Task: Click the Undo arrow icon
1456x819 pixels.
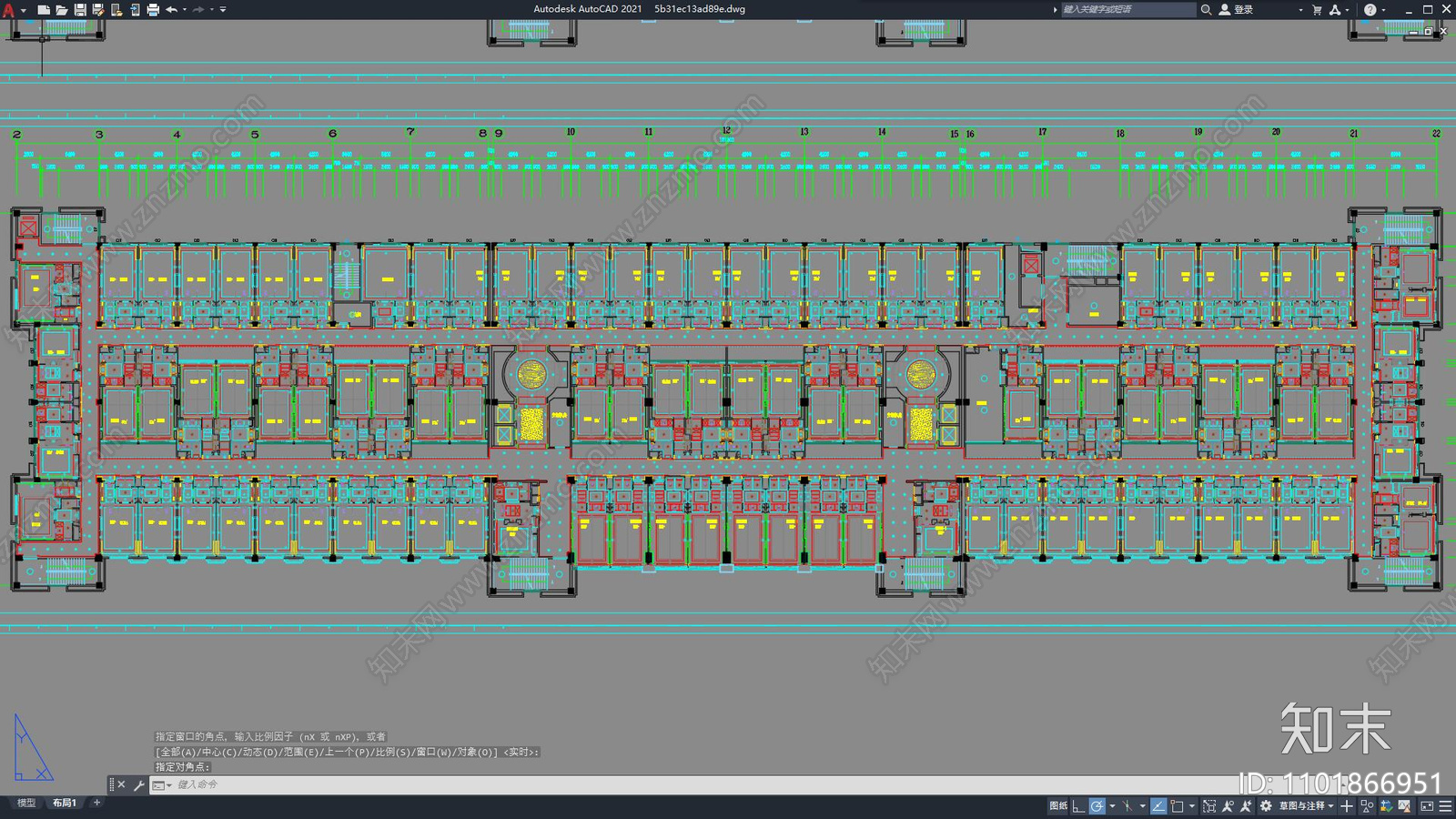Action: click(x=171, y=10)
